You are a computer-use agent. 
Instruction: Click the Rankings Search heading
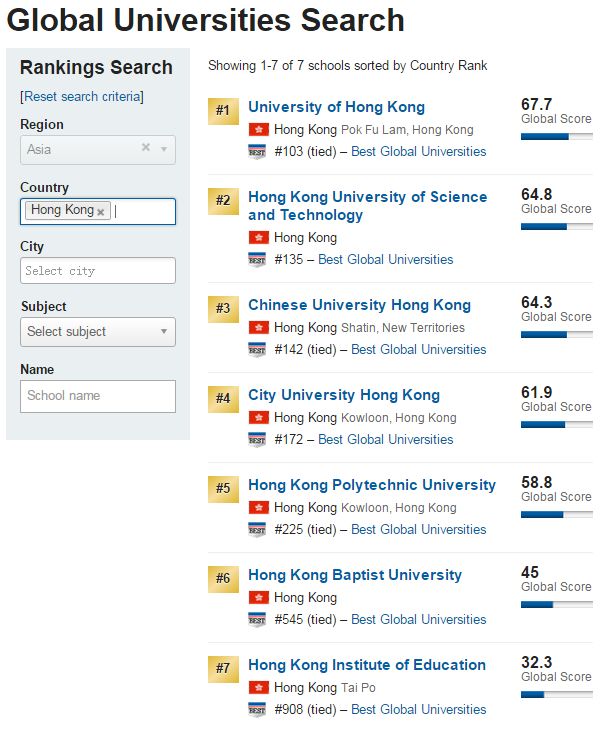click(96, 68)
